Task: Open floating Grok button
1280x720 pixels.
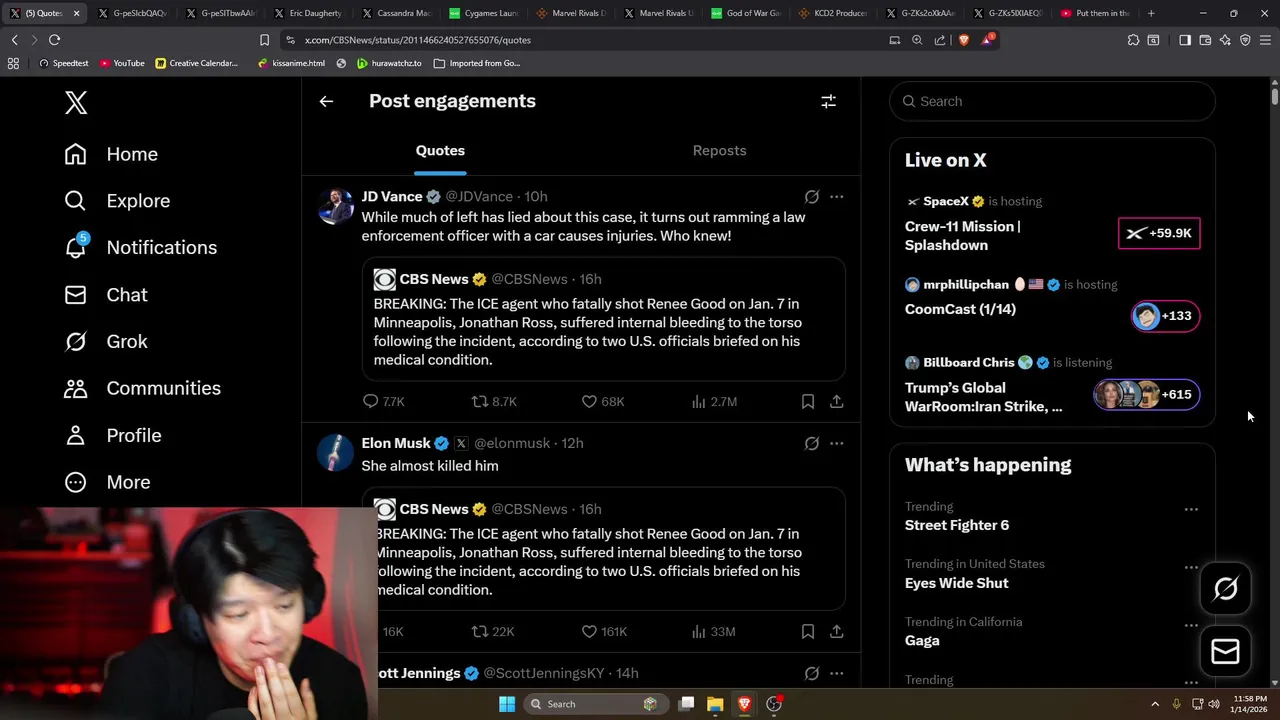Action: [x=1226, y=589]
